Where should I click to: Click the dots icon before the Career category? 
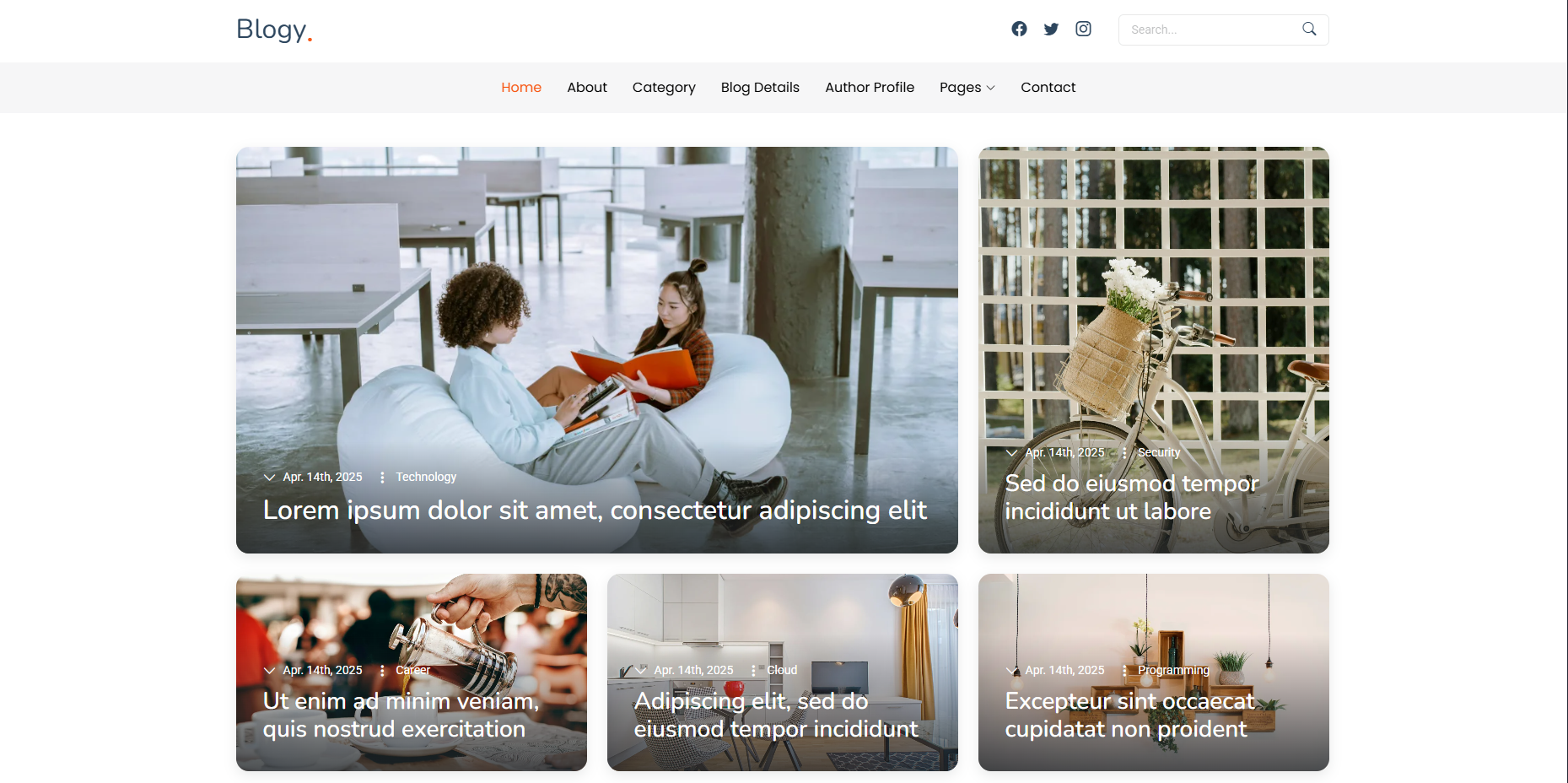point(382,671)
